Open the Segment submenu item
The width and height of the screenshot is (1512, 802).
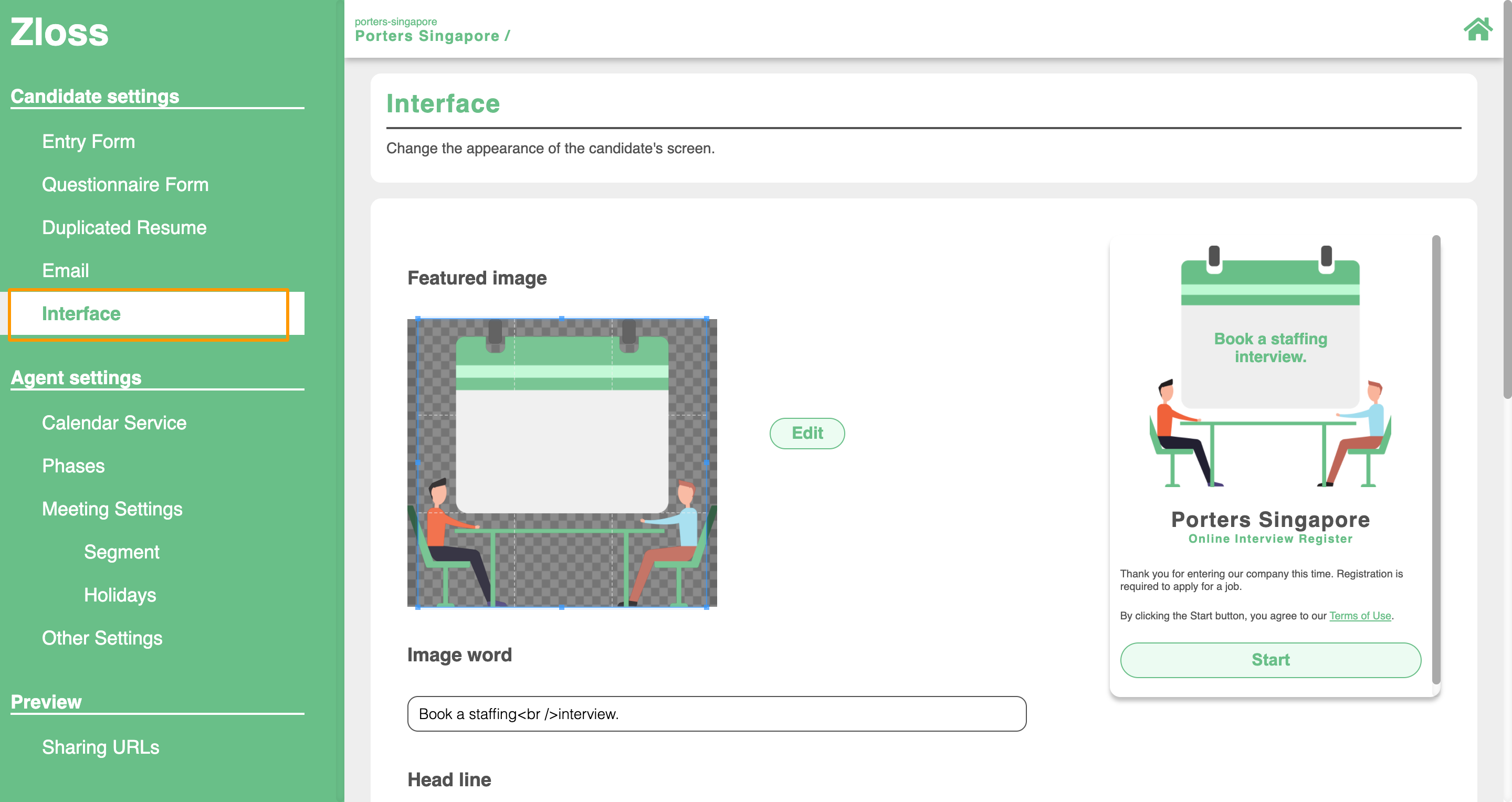click(121, 552)
